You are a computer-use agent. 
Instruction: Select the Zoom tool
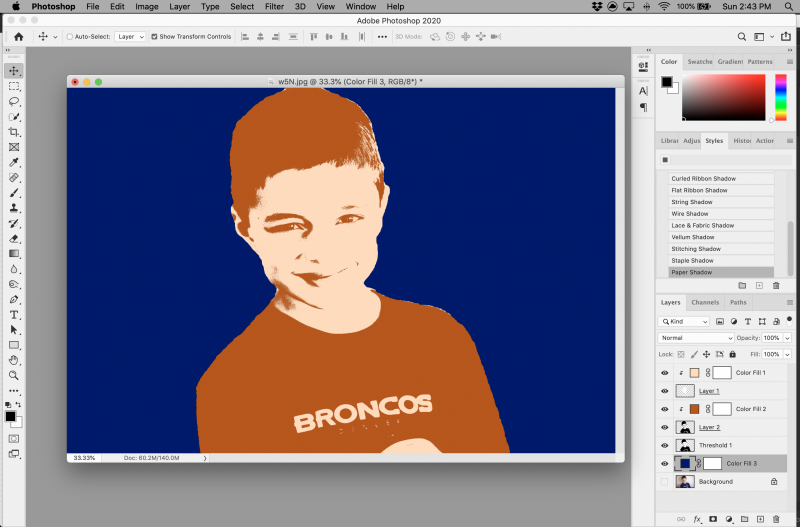tap(14, 375)
